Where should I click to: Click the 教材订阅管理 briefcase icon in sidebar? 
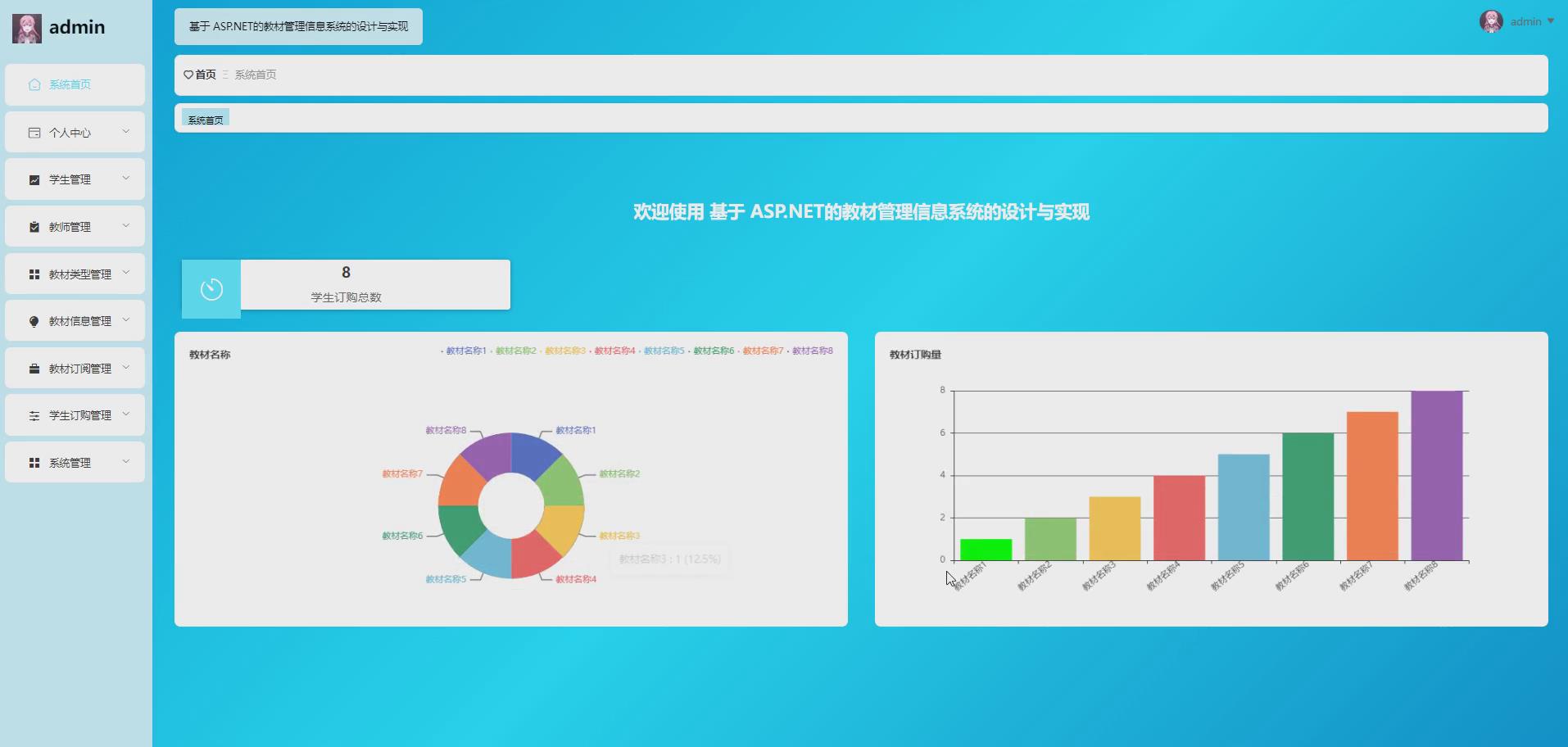click(x=34, y=369)
